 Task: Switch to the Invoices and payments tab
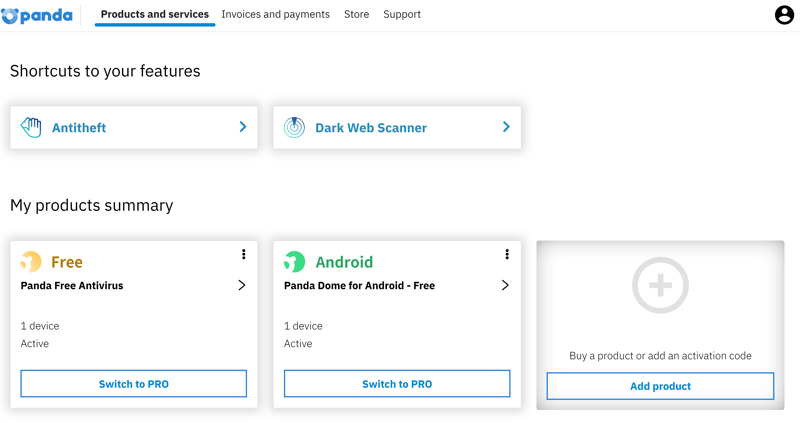[276, 14]
